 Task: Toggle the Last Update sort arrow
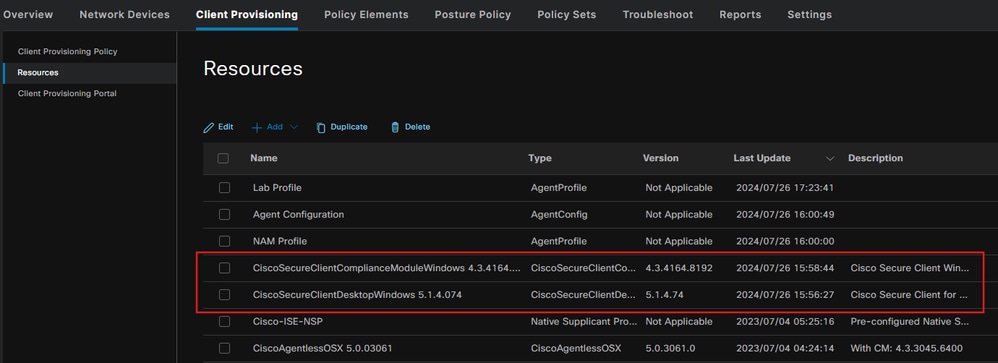click(829, 159)
